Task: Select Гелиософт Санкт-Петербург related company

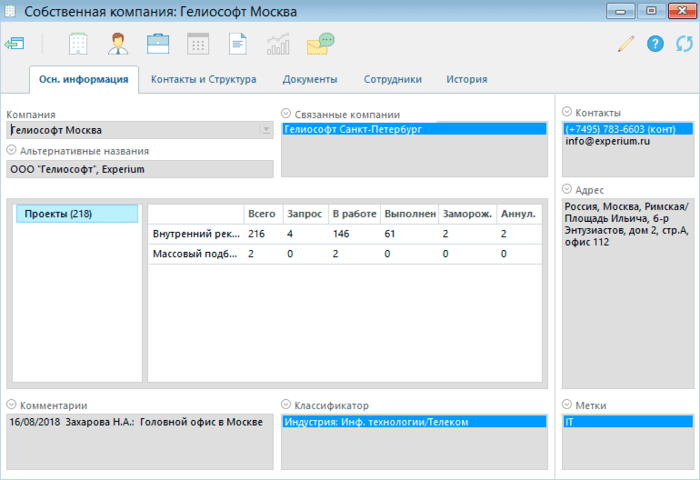Action: click(414, 129)
